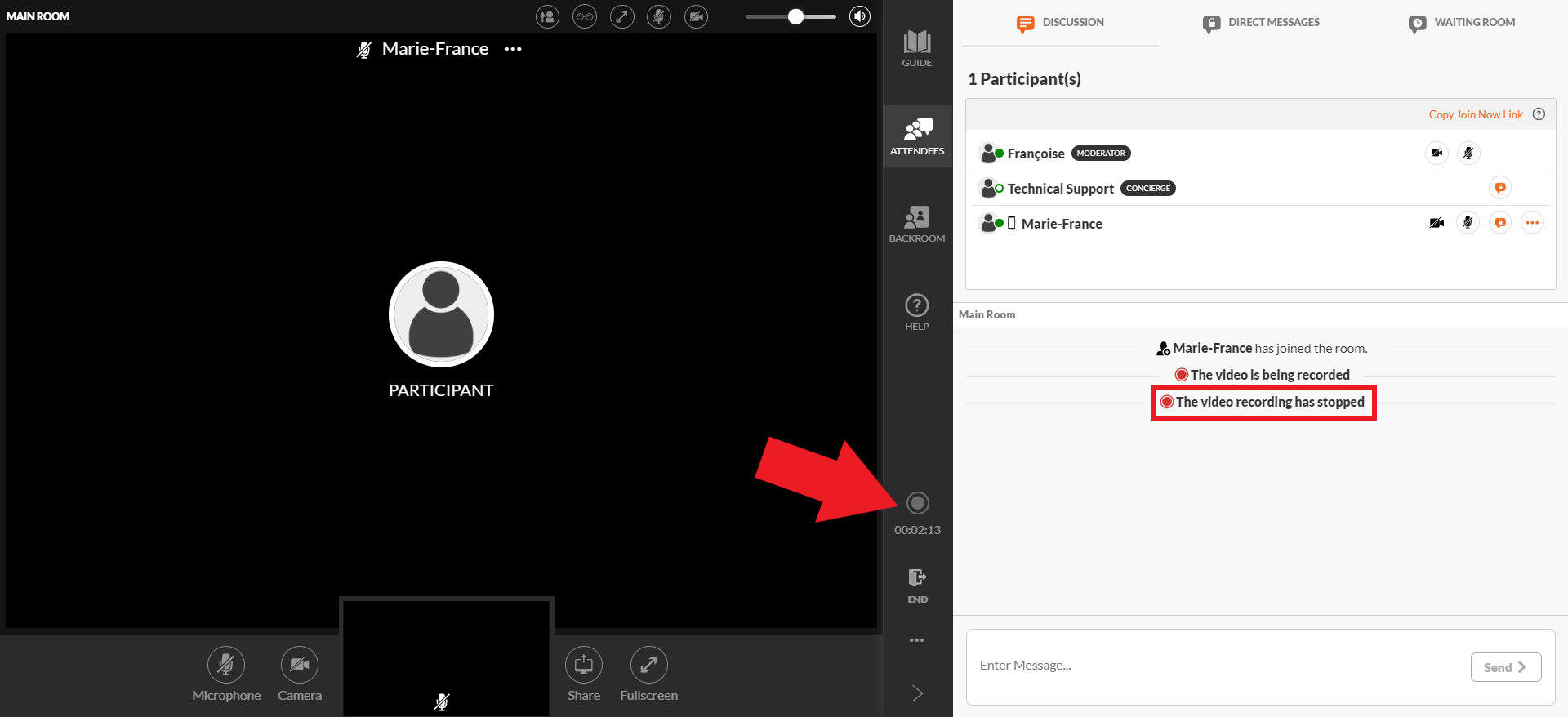The width and height of the screenshot is (1568, 717).
Task: Click the MODERATOR badge
Action: (1101, 154)
